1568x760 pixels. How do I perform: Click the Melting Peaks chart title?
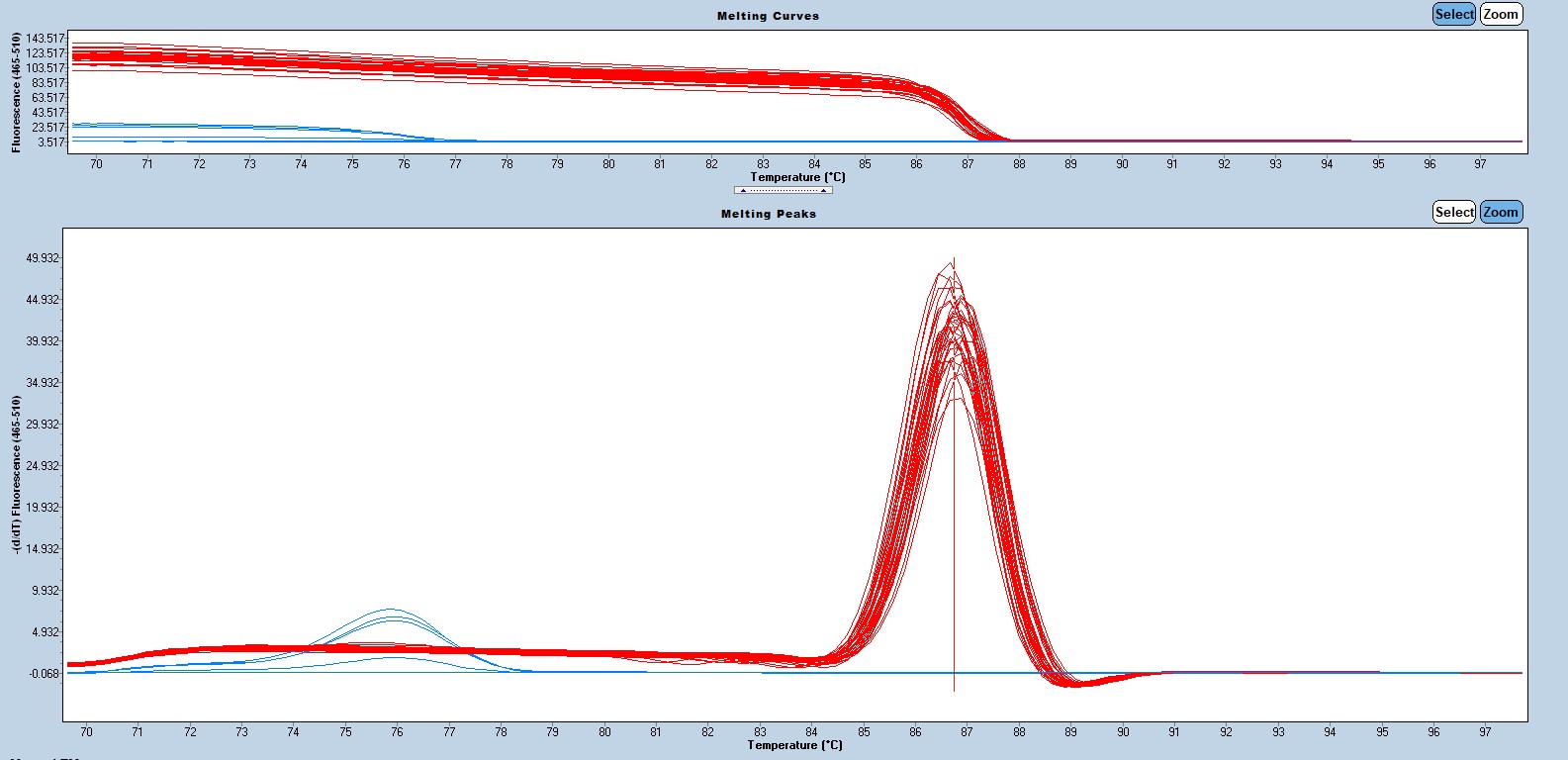coord(768,214)
